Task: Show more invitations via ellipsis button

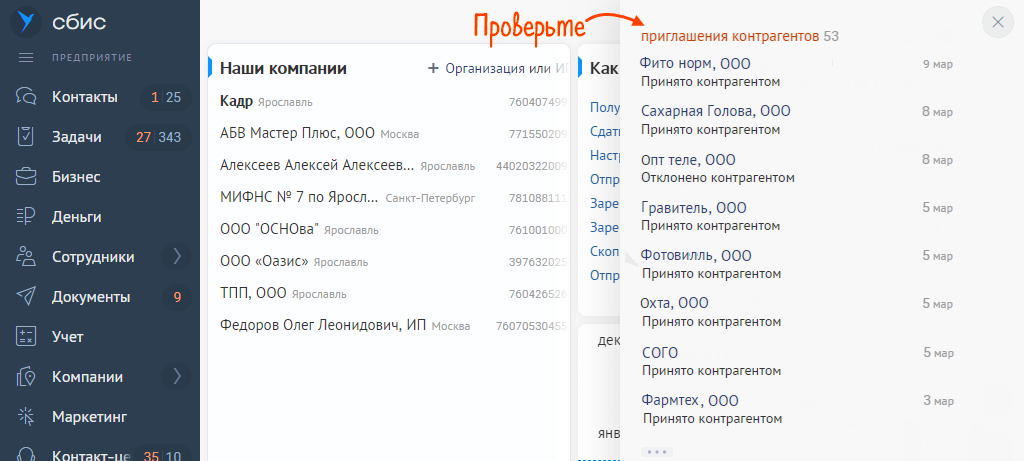Action: (657, 452)
